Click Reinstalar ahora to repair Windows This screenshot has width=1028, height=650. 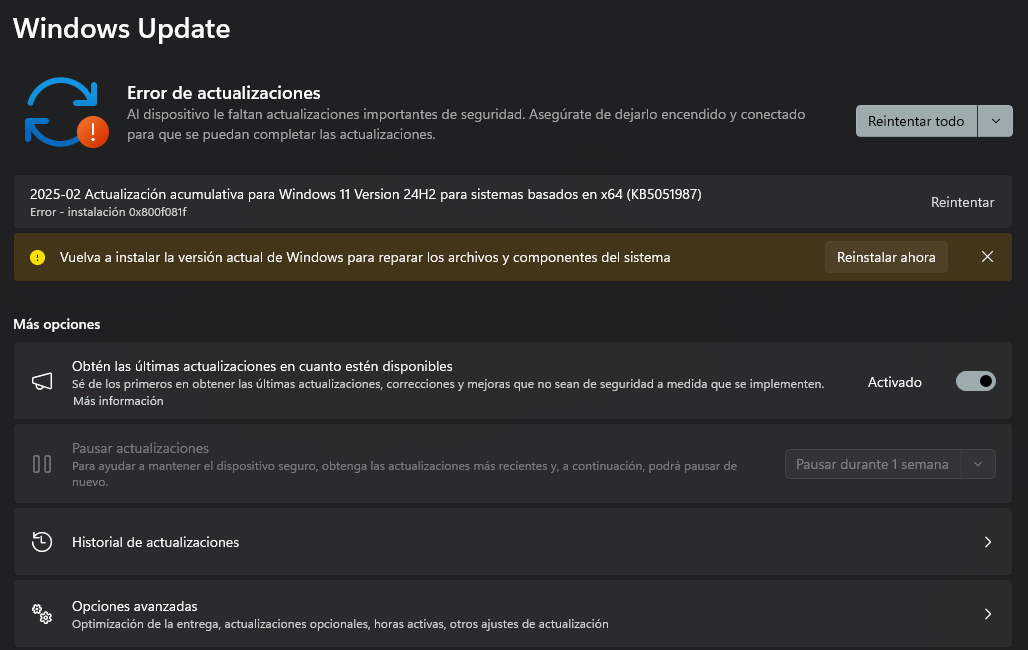coord(886,256)
